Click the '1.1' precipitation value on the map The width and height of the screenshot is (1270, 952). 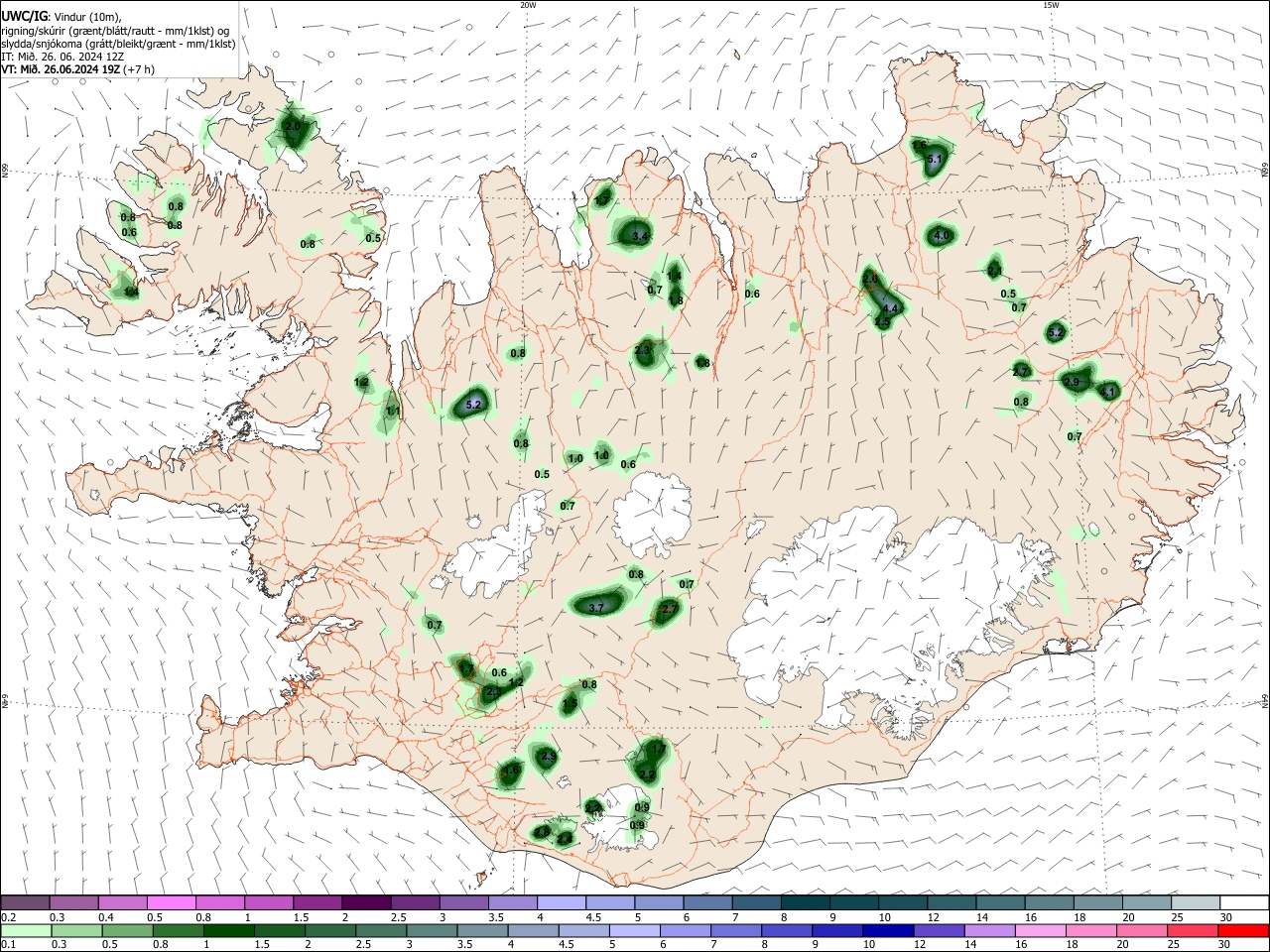tap(393, 411)
